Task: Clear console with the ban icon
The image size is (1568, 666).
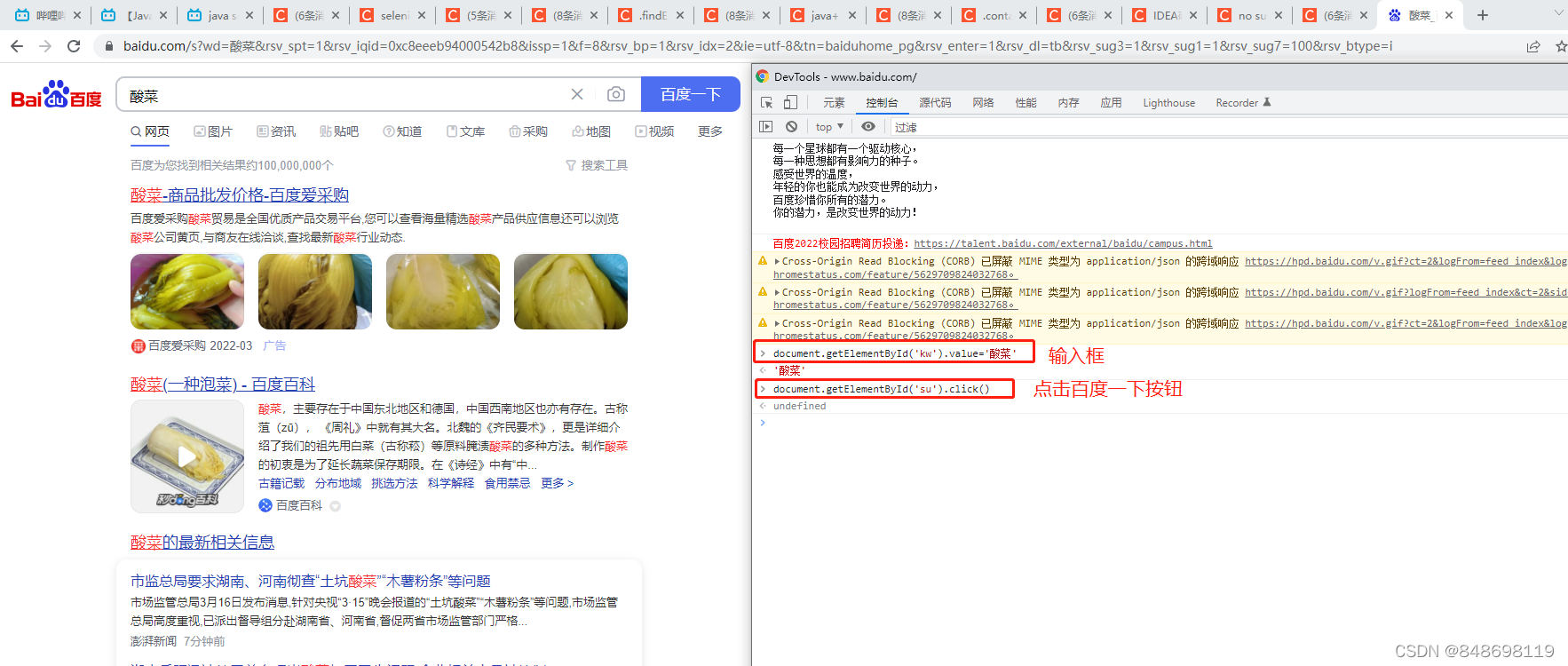Action: coord(791,127)
